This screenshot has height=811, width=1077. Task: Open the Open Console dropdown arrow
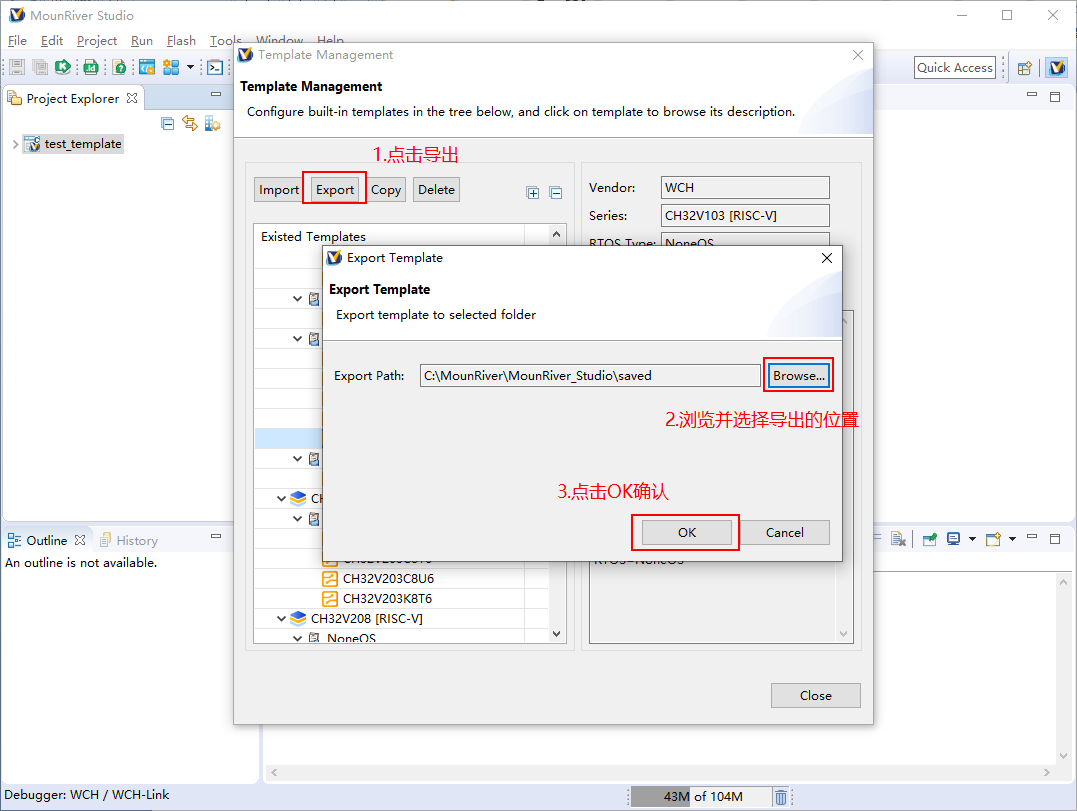pos(1012,539)
